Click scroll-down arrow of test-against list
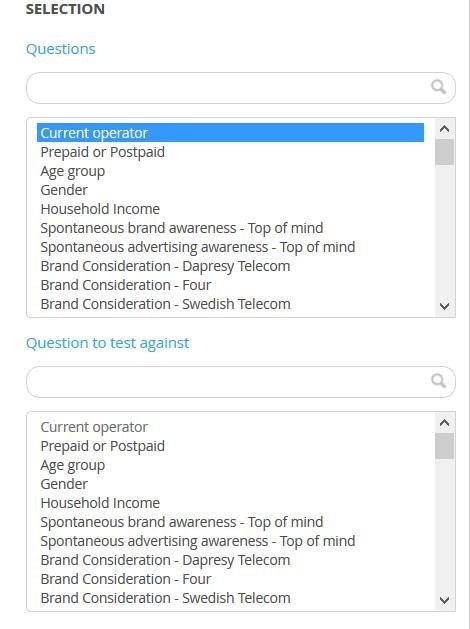Viewport: 470px width, 629px height. pos(444,600)
